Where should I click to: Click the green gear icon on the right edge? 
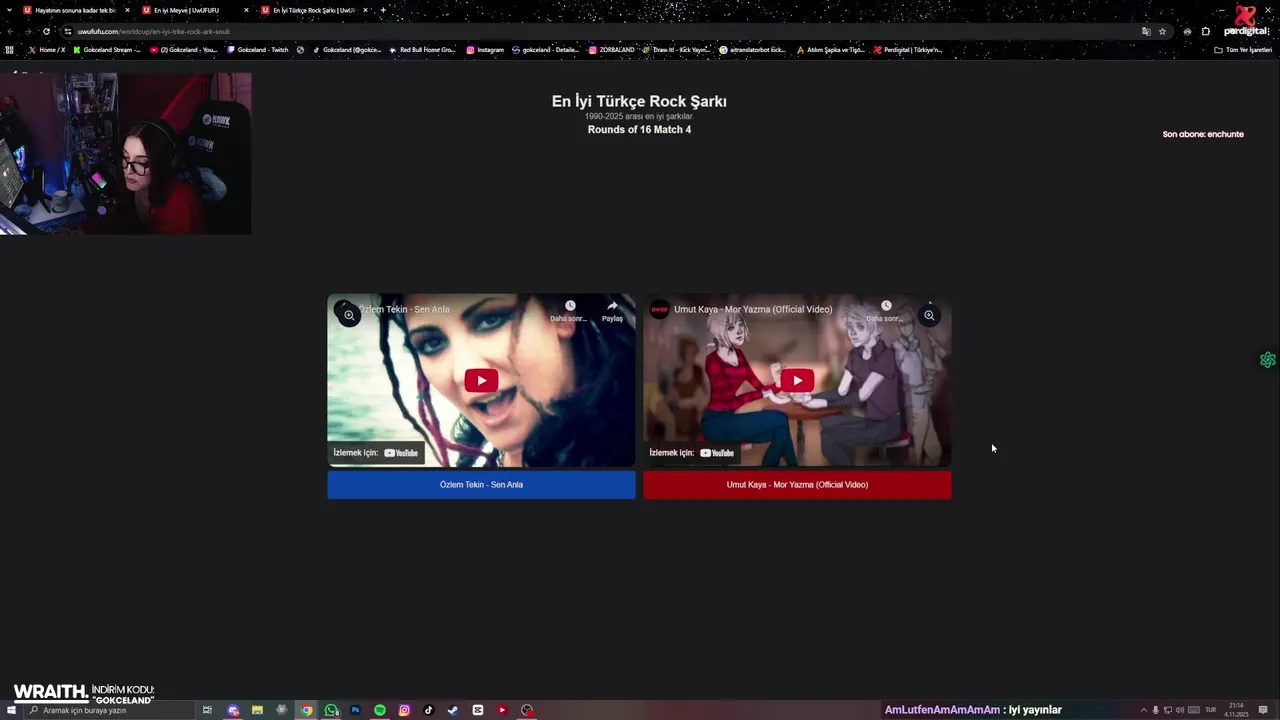coord(1268,360)
